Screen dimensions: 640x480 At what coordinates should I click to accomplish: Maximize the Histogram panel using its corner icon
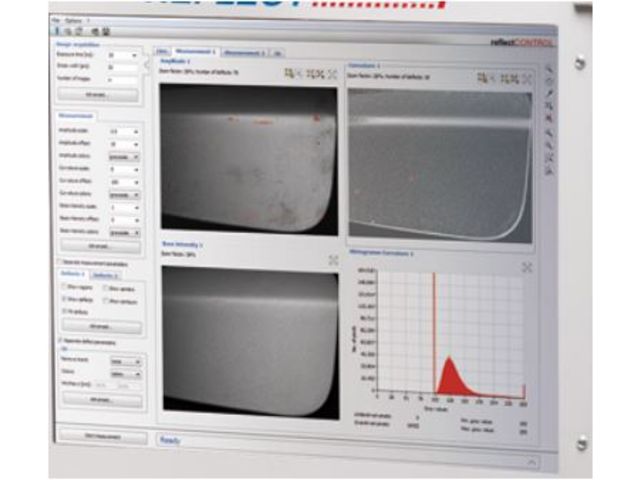(x=528, y=267)
